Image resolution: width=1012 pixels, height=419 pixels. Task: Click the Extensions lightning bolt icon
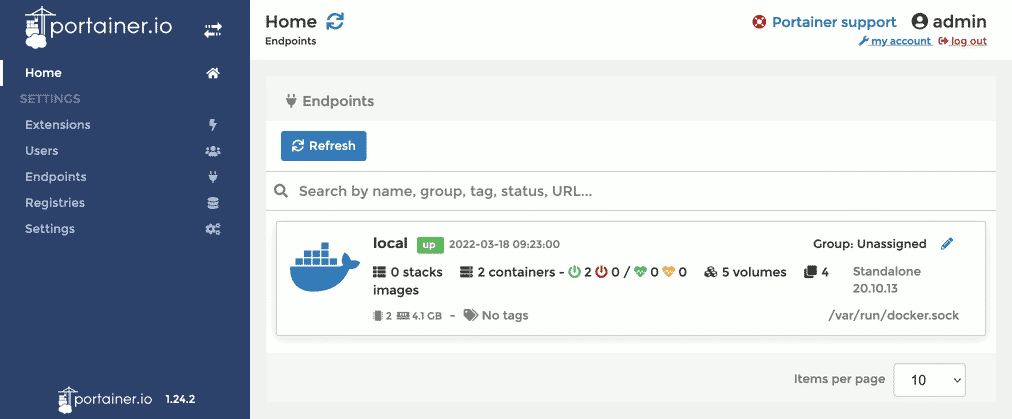(x=213, y=125)
